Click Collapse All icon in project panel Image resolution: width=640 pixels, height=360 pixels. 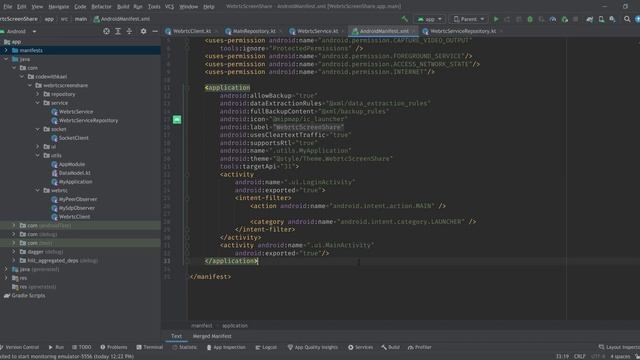pos(129,31)
